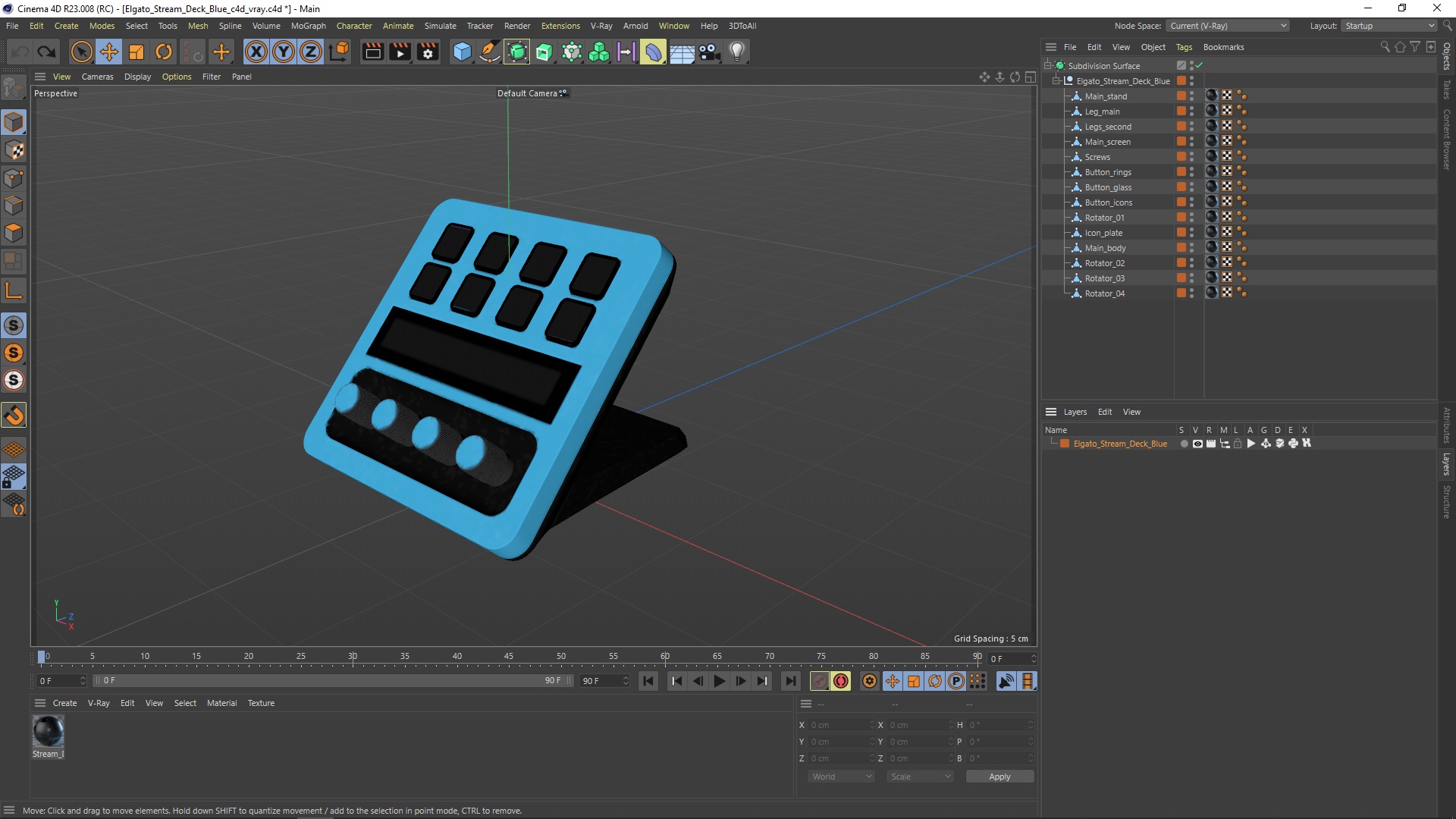Image resolution: width=1456 pixels, height=819 pixels.
Task: Open the Mesh menu
Action: point(198,26)
